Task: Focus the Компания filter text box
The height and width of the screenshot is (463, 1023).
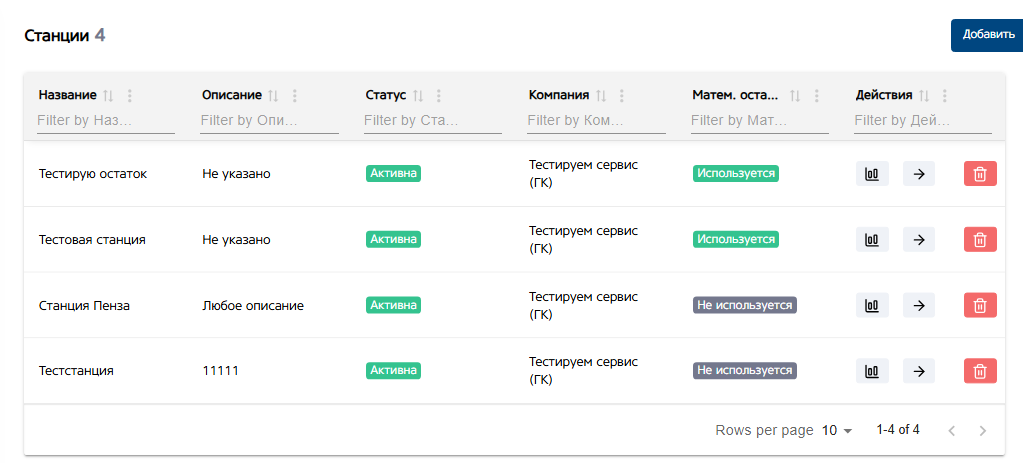Action: click(595, 120)
